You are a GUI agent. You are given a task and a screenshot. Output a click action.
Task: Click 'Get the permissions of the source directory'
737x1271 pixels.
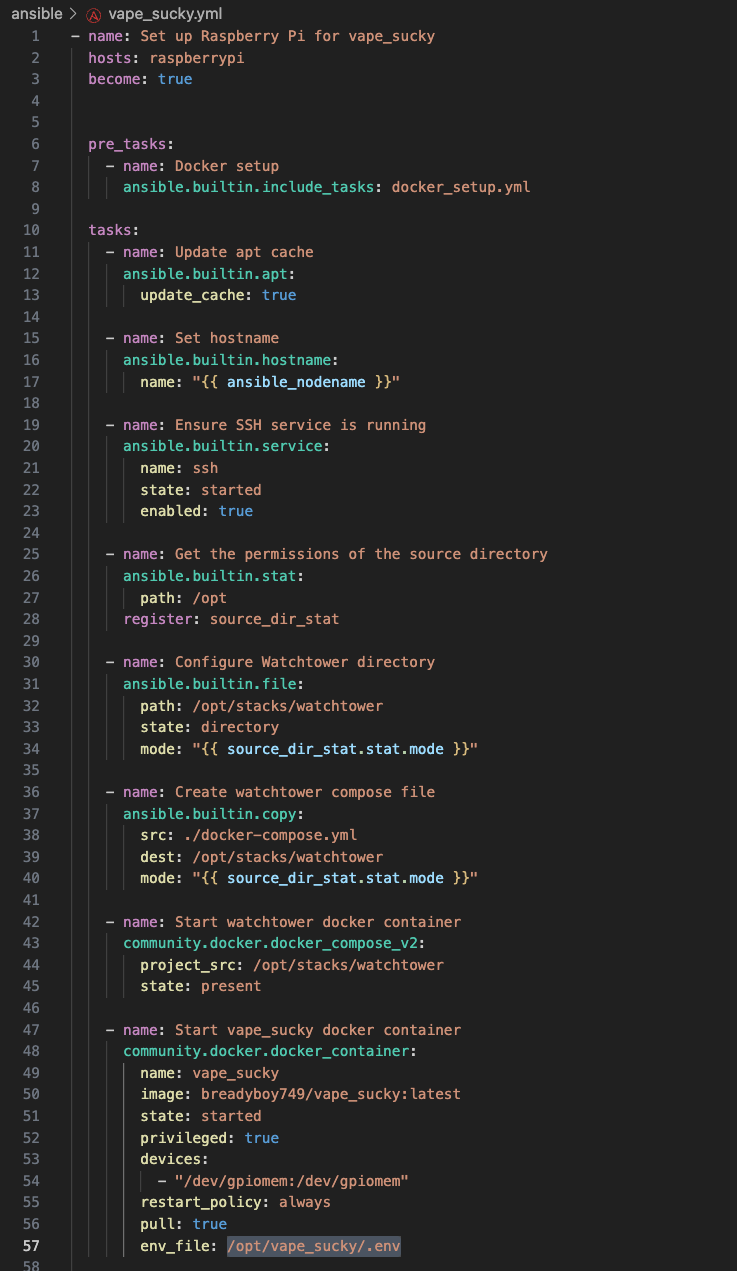point(361,554)
